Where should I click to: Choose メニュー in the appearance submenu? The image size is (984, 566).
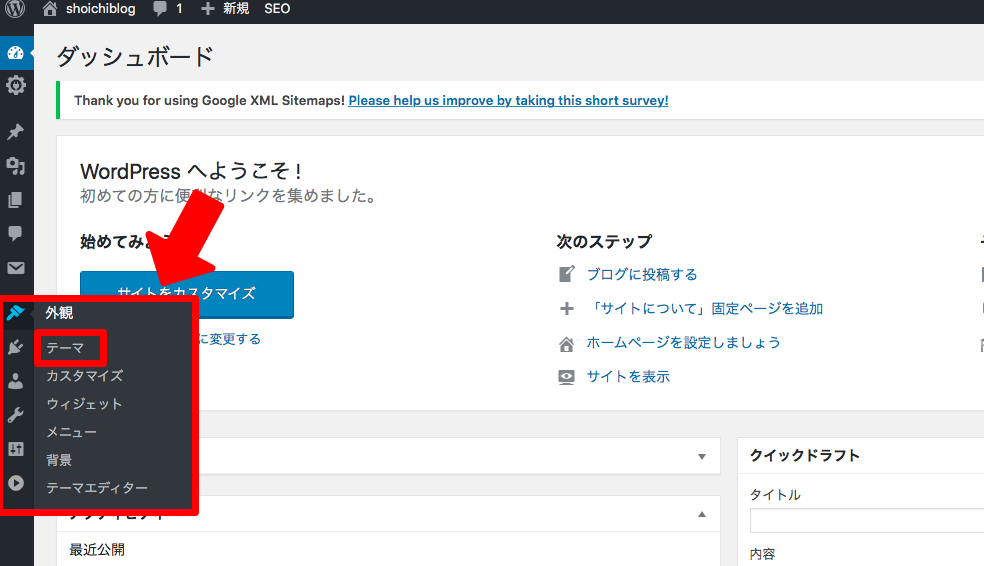72,432
